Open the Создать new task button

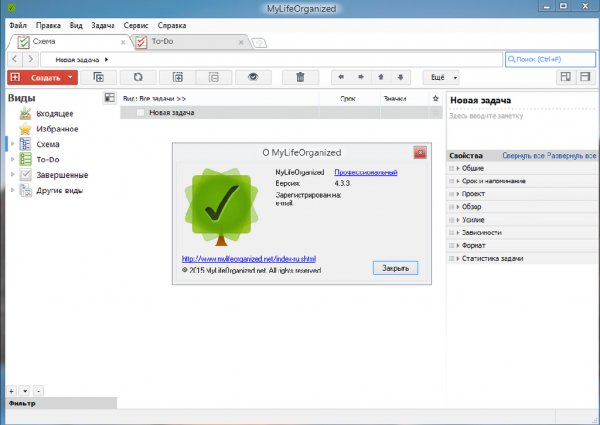tap(38, 77)
